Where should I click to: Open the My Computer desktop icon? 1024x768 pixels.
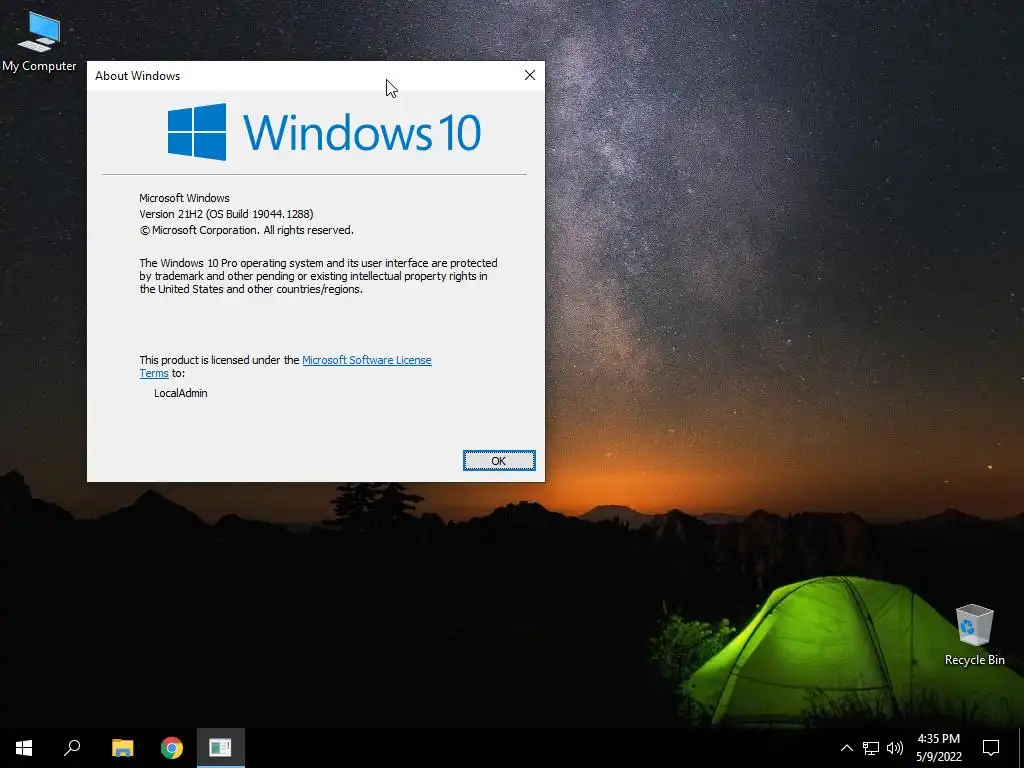tap(39, 41)
